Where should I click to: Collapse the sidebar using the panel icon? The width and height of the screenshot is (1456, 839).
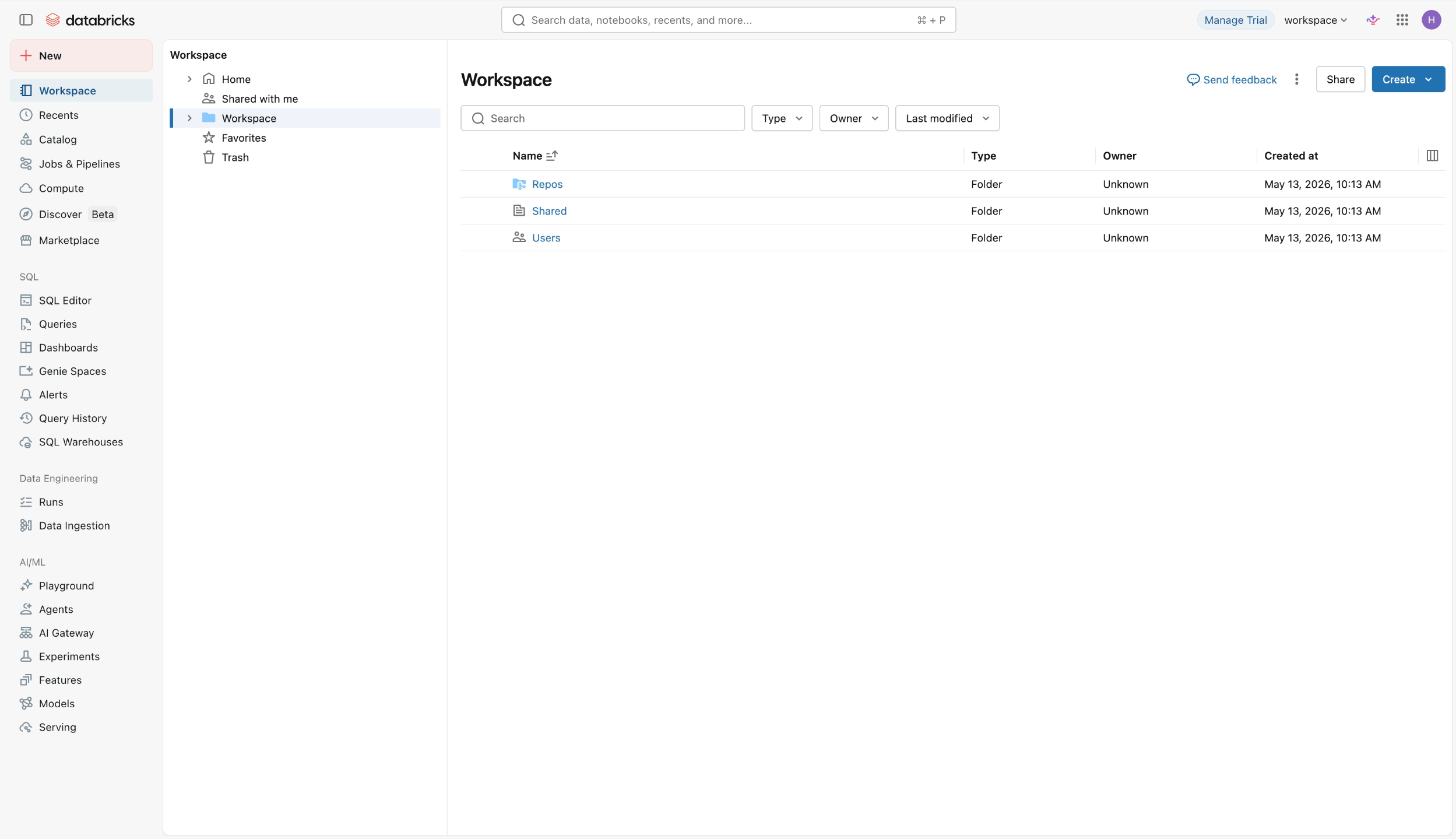26,20
